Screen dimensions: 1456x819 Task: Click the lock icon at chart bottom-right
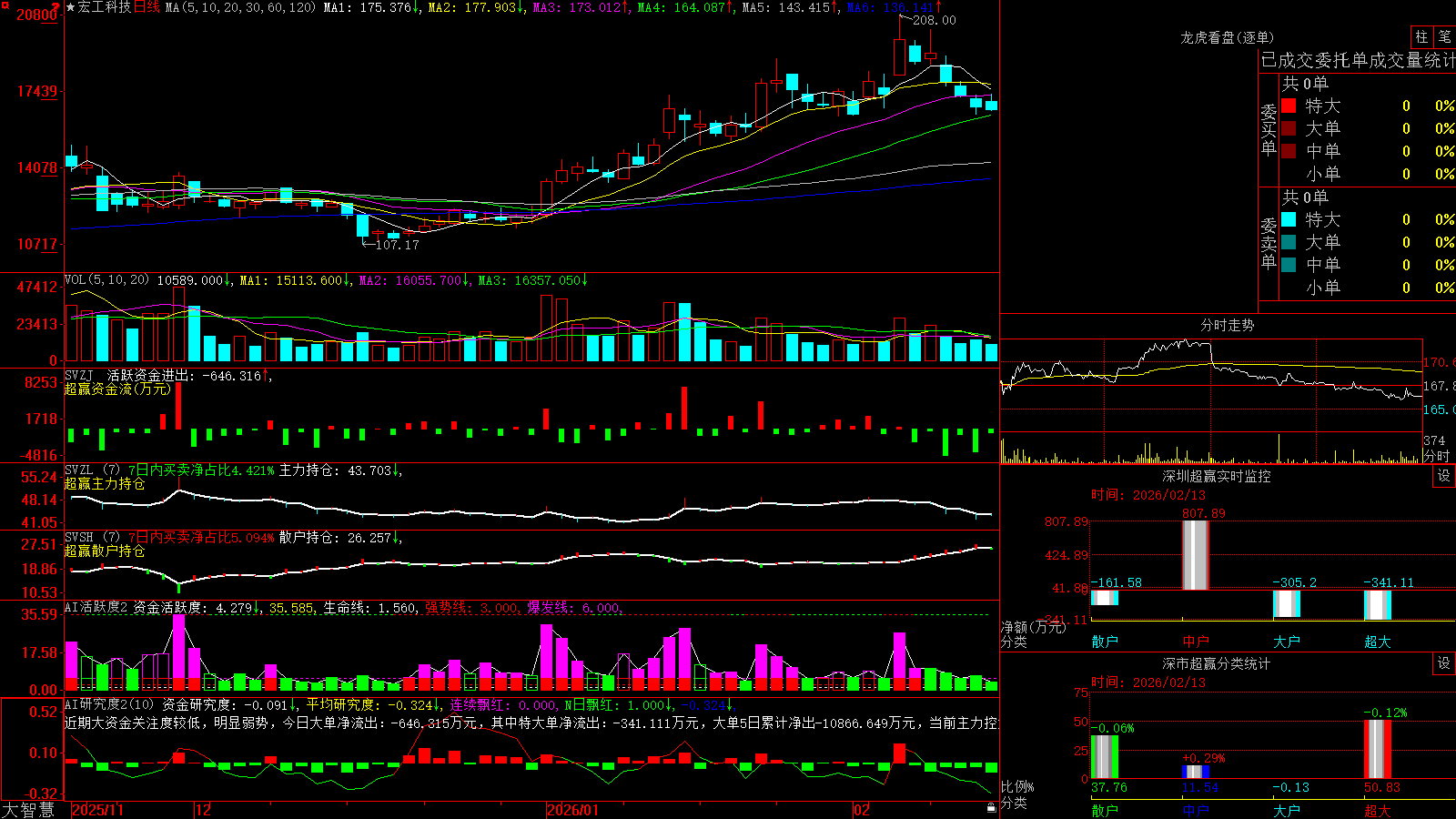(991, 807)
